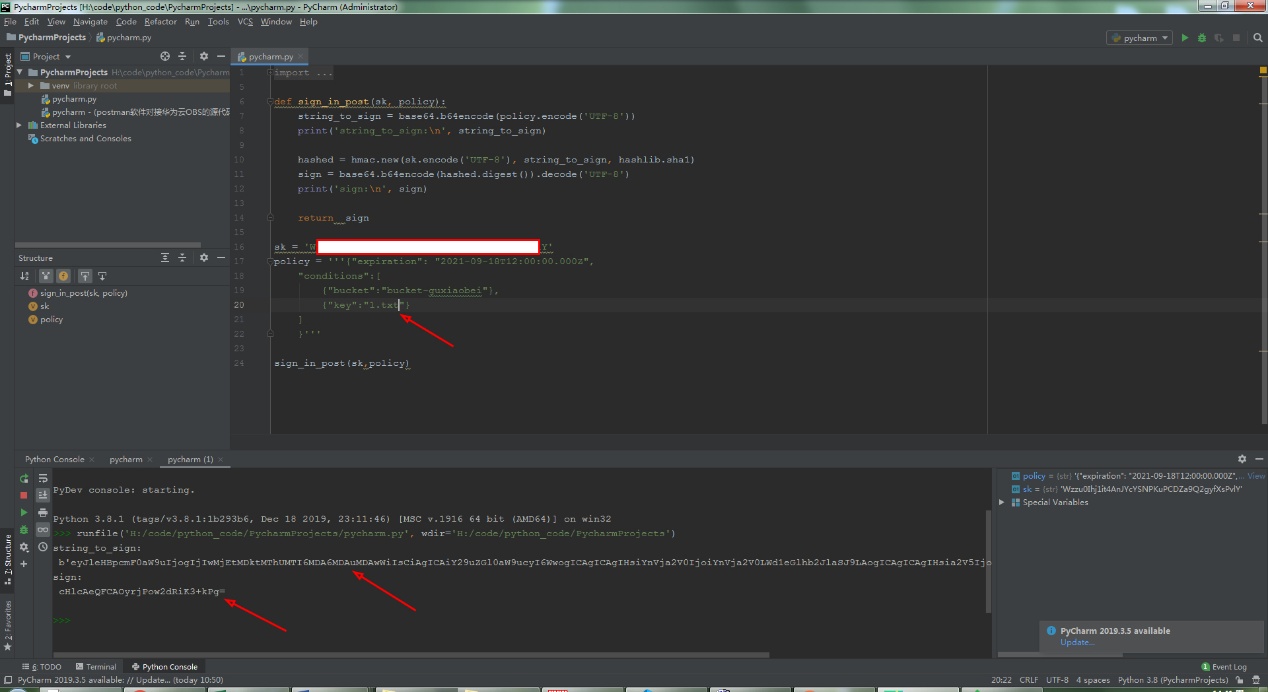Toggle Show Fields in Structure panel
This screenshot has width=1268, height=692.
(x=63, y=276)
